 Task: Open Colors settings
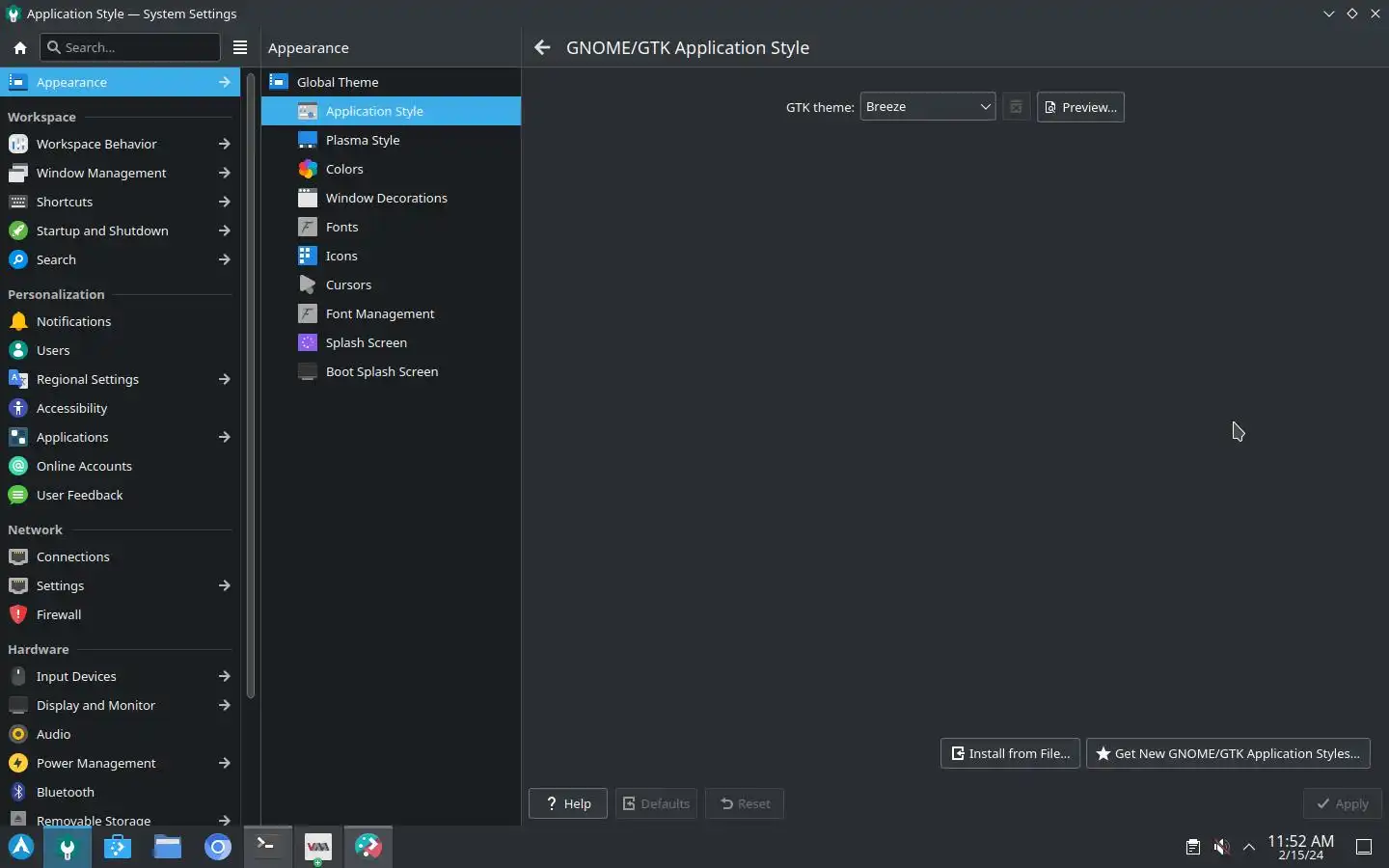click(x=391, y=169)
